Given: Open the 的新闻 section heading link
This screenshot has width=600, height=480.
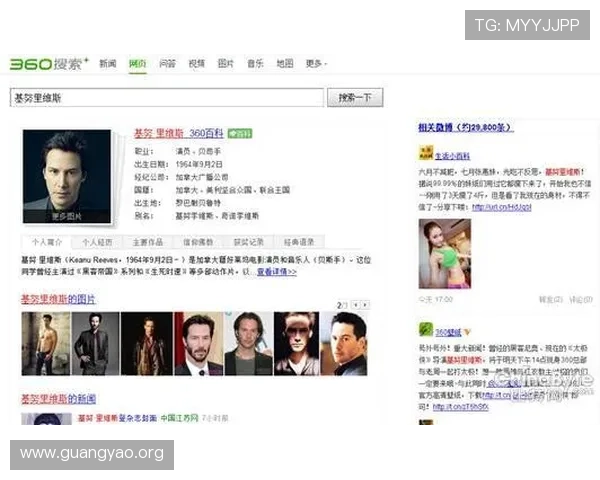Looking at the screenshot, I should click(58, 399).
